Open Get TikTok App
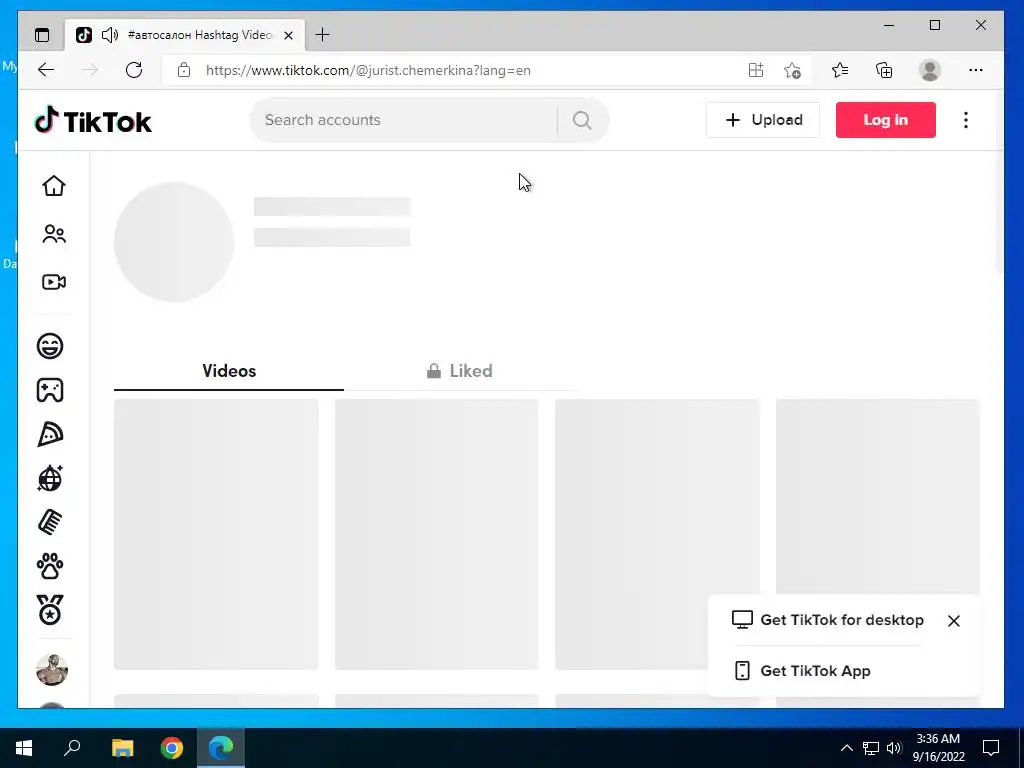Viewport: 1024px width, 768px height. click(x=803, y=671)
